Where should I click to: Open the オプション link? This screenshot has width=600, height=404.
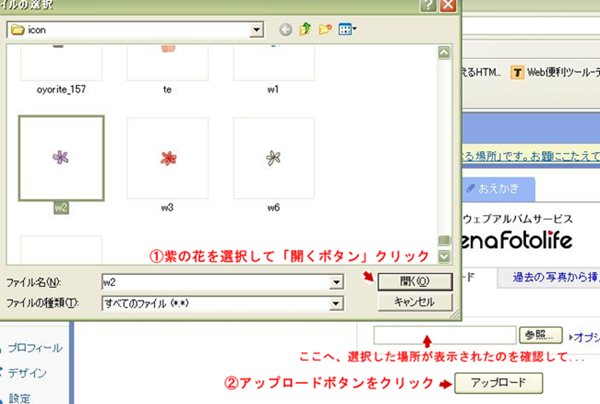584,337
